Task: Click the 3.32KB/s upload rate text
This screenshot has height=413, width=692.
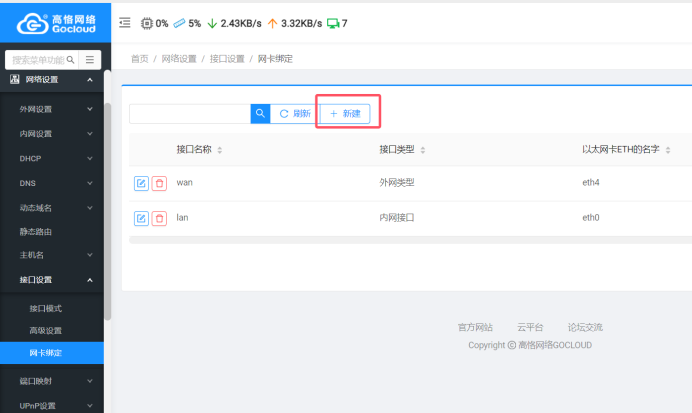Action: coord(301,23)
